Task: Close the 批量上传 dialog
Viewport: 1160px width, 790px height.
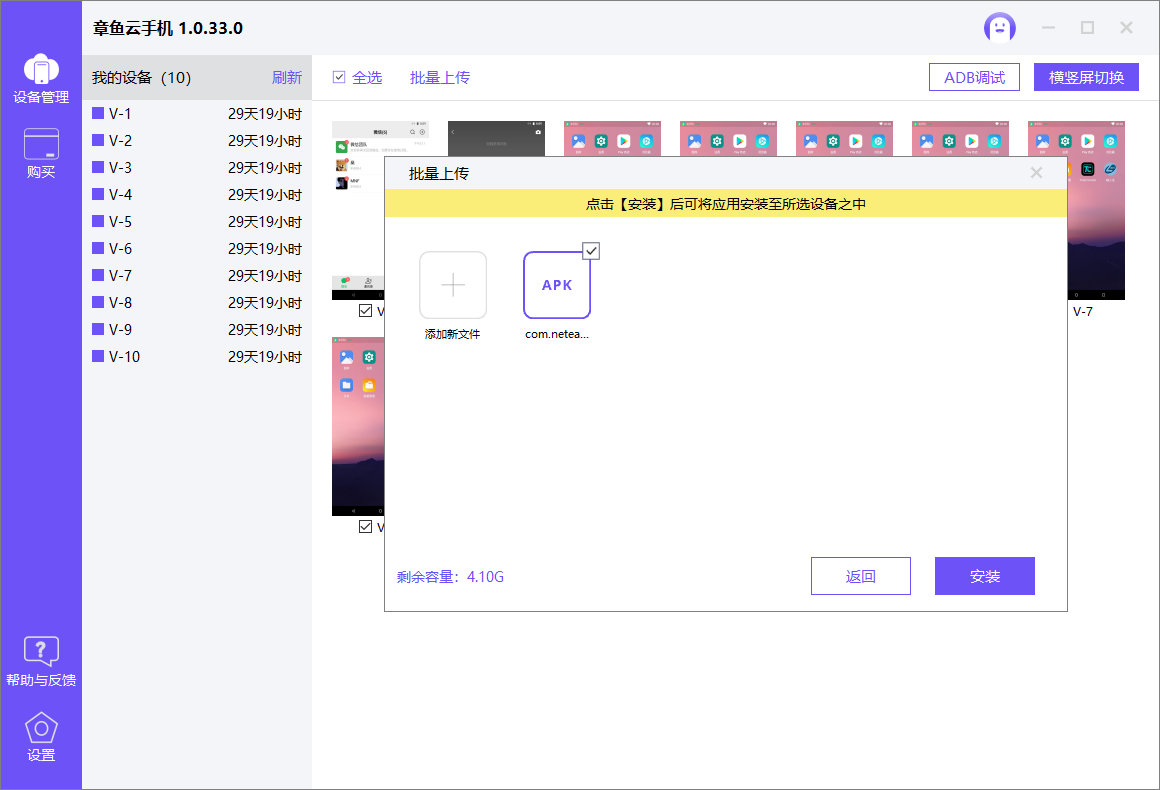Action: pyautogui.click(x=1036, y=172)
